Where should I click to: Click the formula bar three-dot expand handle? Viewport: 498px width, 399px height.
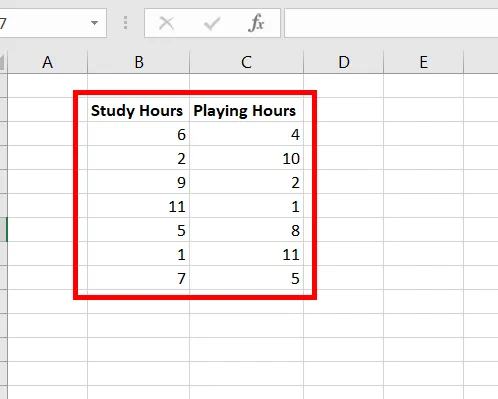pyautogui.click(x=125, y=23)
